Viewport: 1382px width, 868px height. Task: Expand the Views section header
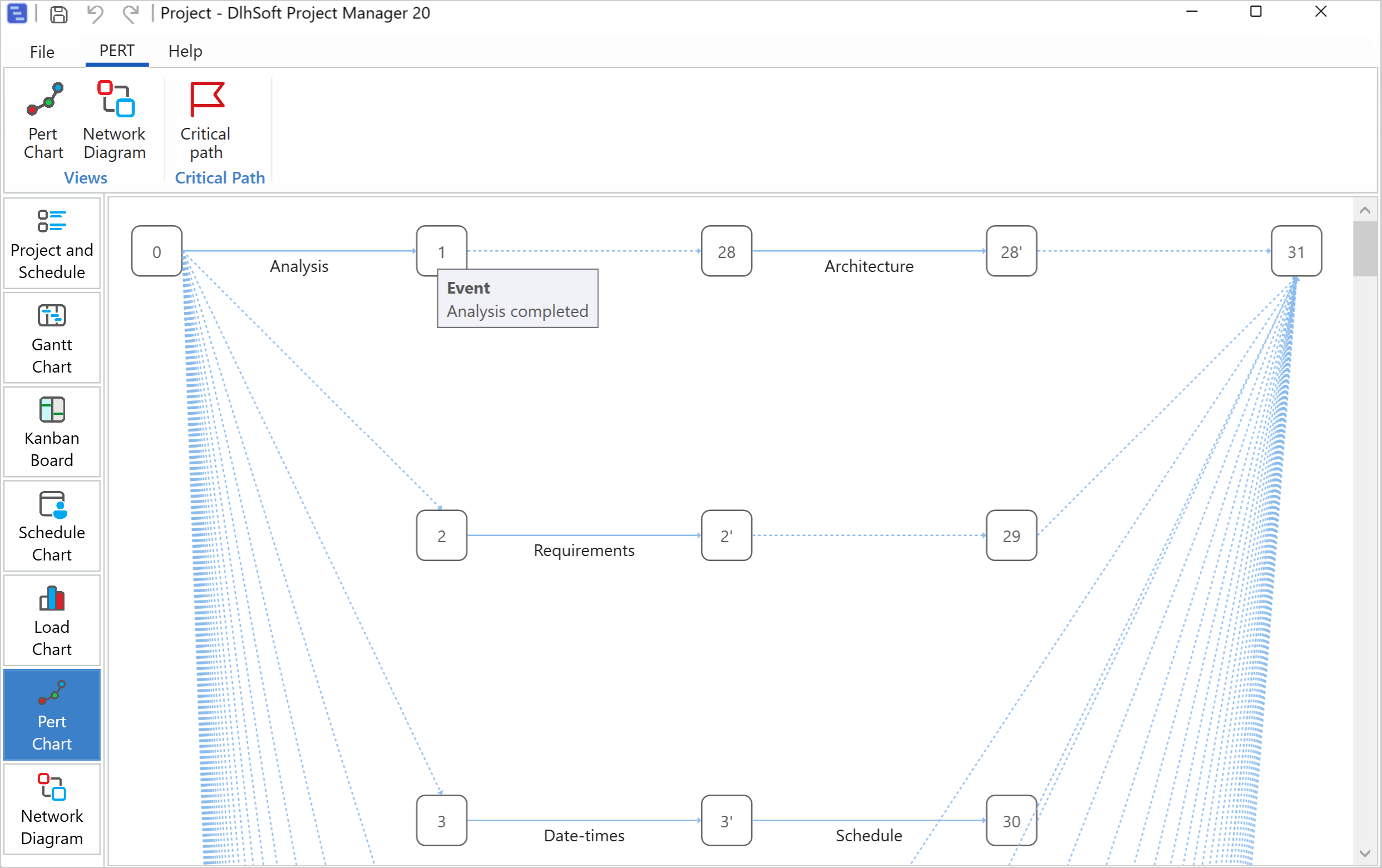point(85,177)
